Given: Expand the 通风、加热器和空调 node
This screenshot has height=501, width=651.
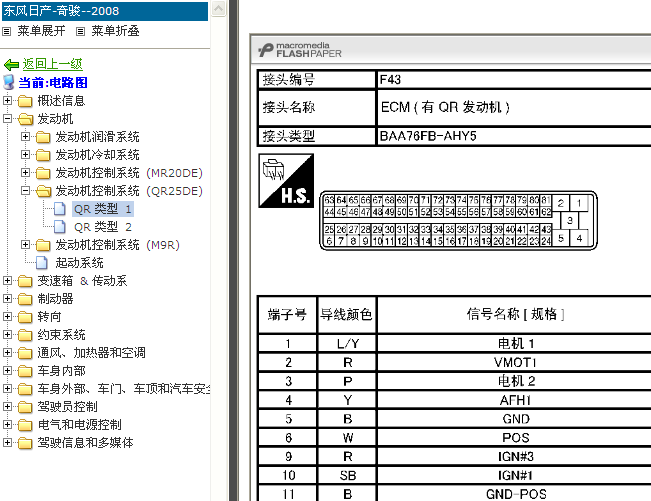Looking at the screenshot, I should click(7, 352).
